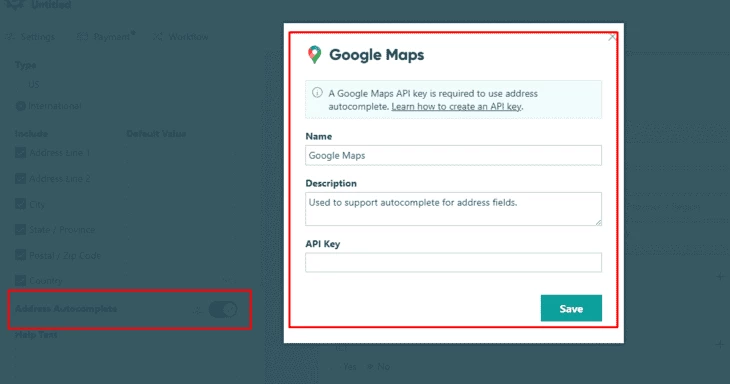Click the info icon in the API key notice

point(317,93)
